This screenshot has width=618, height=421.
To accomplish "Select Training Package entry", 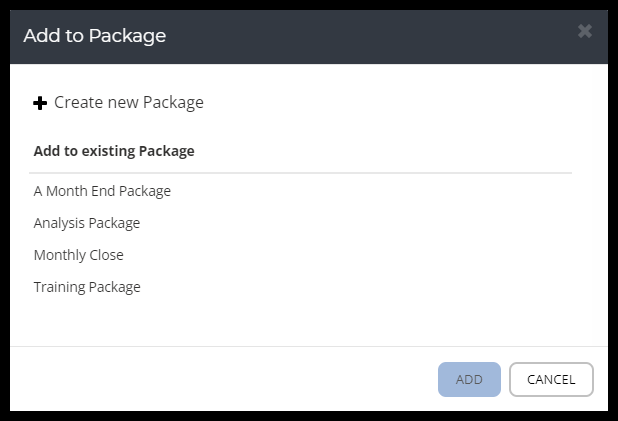I will click(87, 287).
